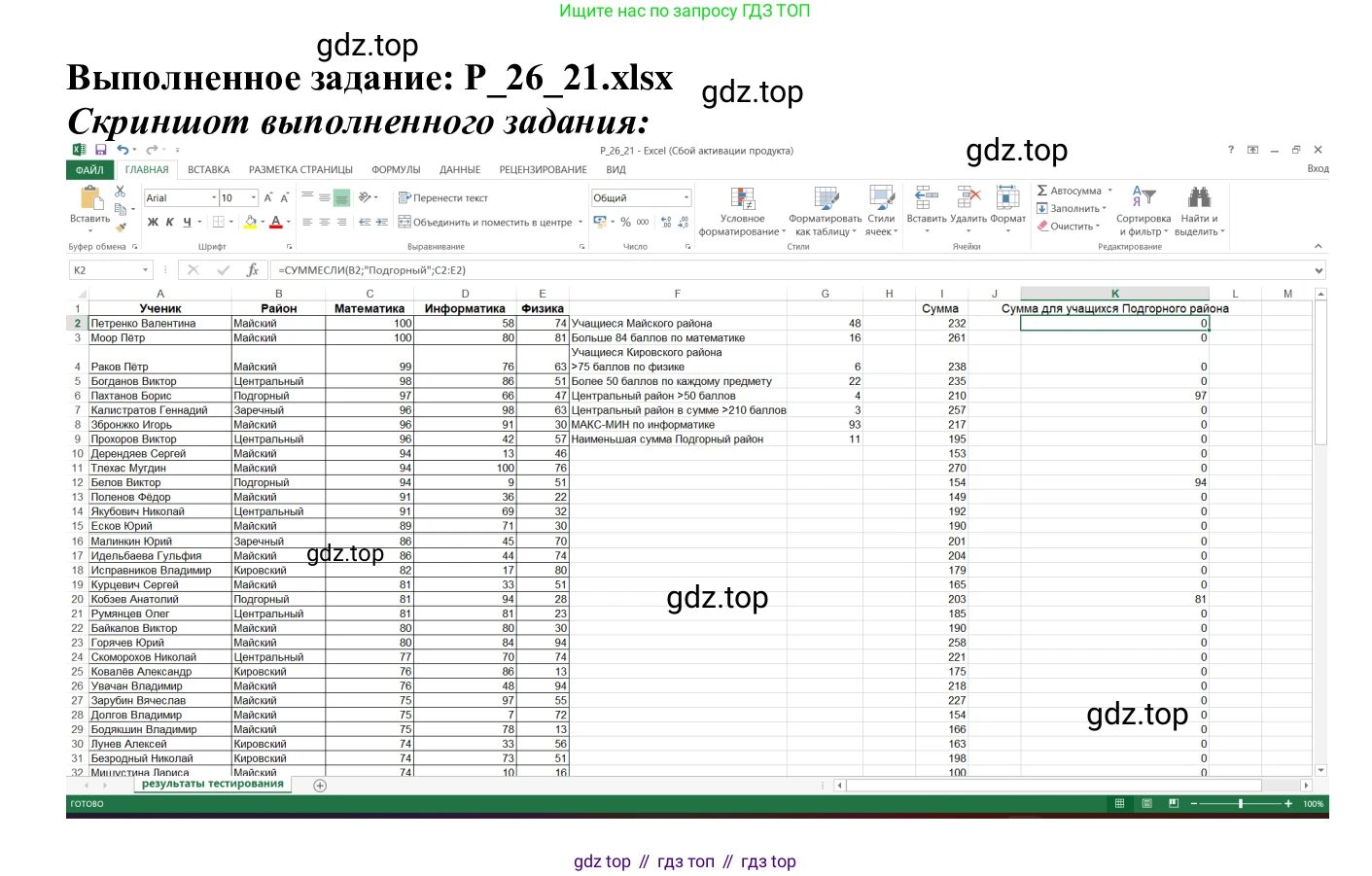1372x876 pixels.
Task: Click the formula bar input field
Action: [792, 270]
